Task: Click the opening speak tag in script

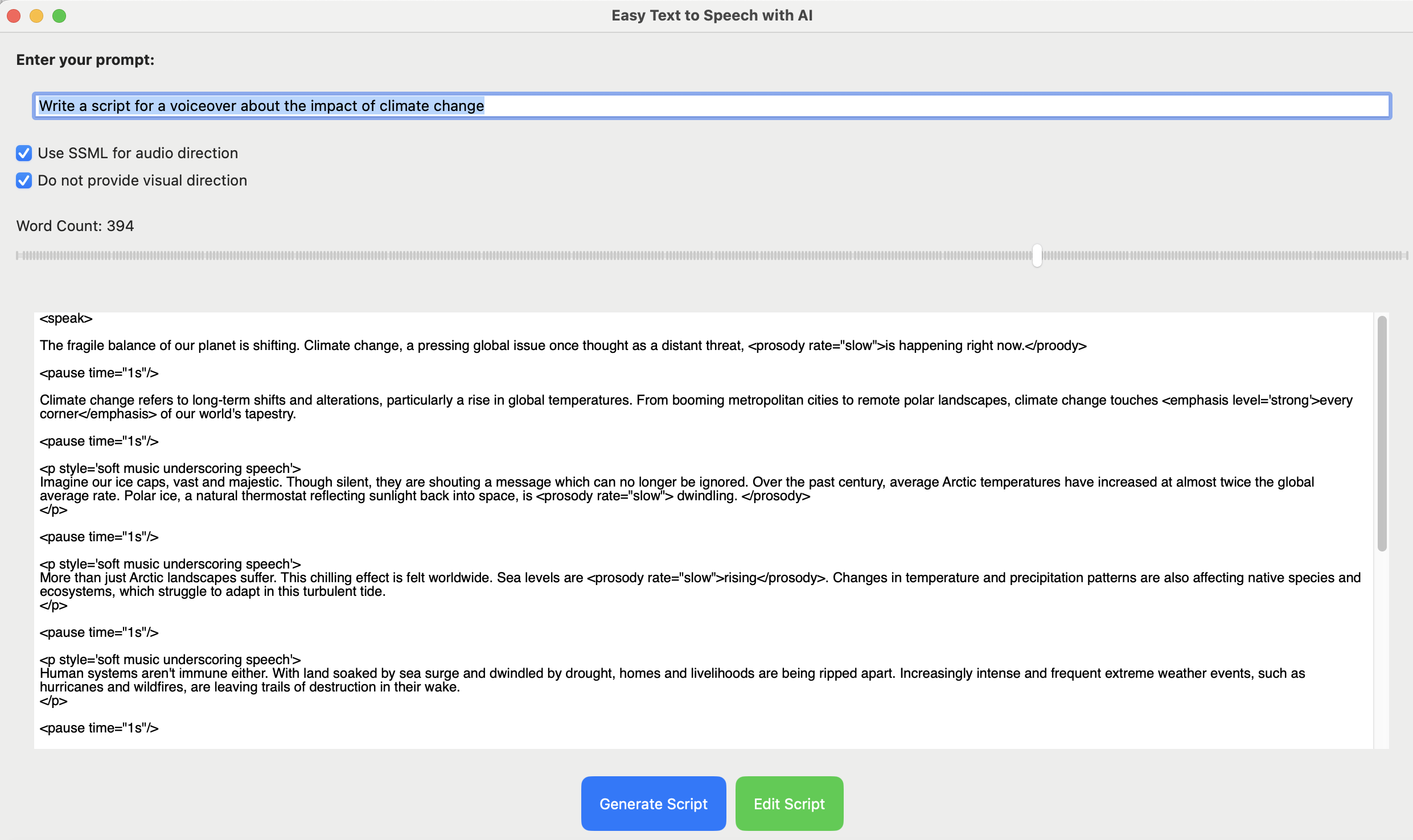Action: (x=66, y=318)
